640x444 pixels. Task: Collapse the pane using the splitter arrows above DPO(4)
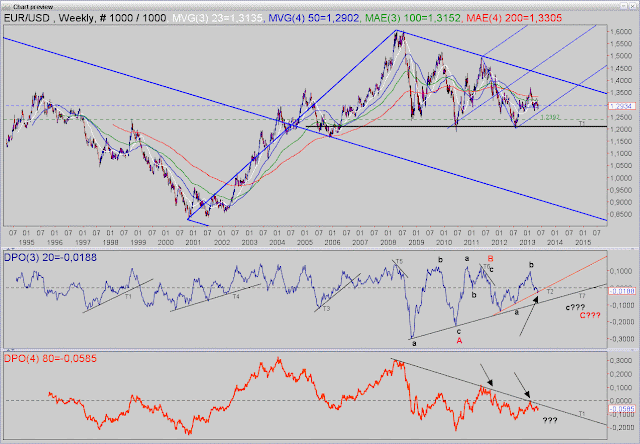[10, 350]
